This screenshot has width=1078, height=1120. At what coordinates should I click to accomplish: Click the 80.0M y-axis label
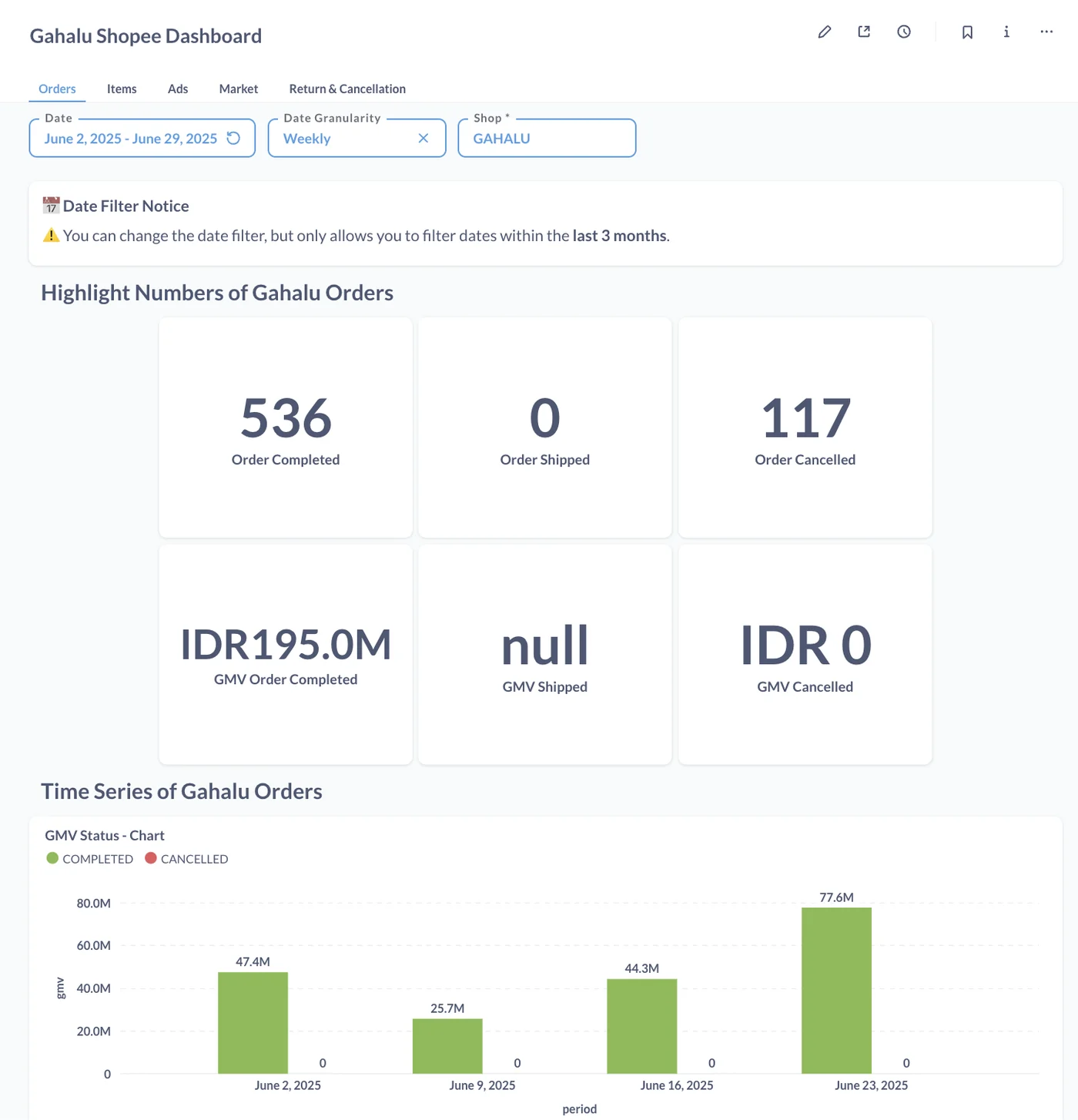(93, 904)
